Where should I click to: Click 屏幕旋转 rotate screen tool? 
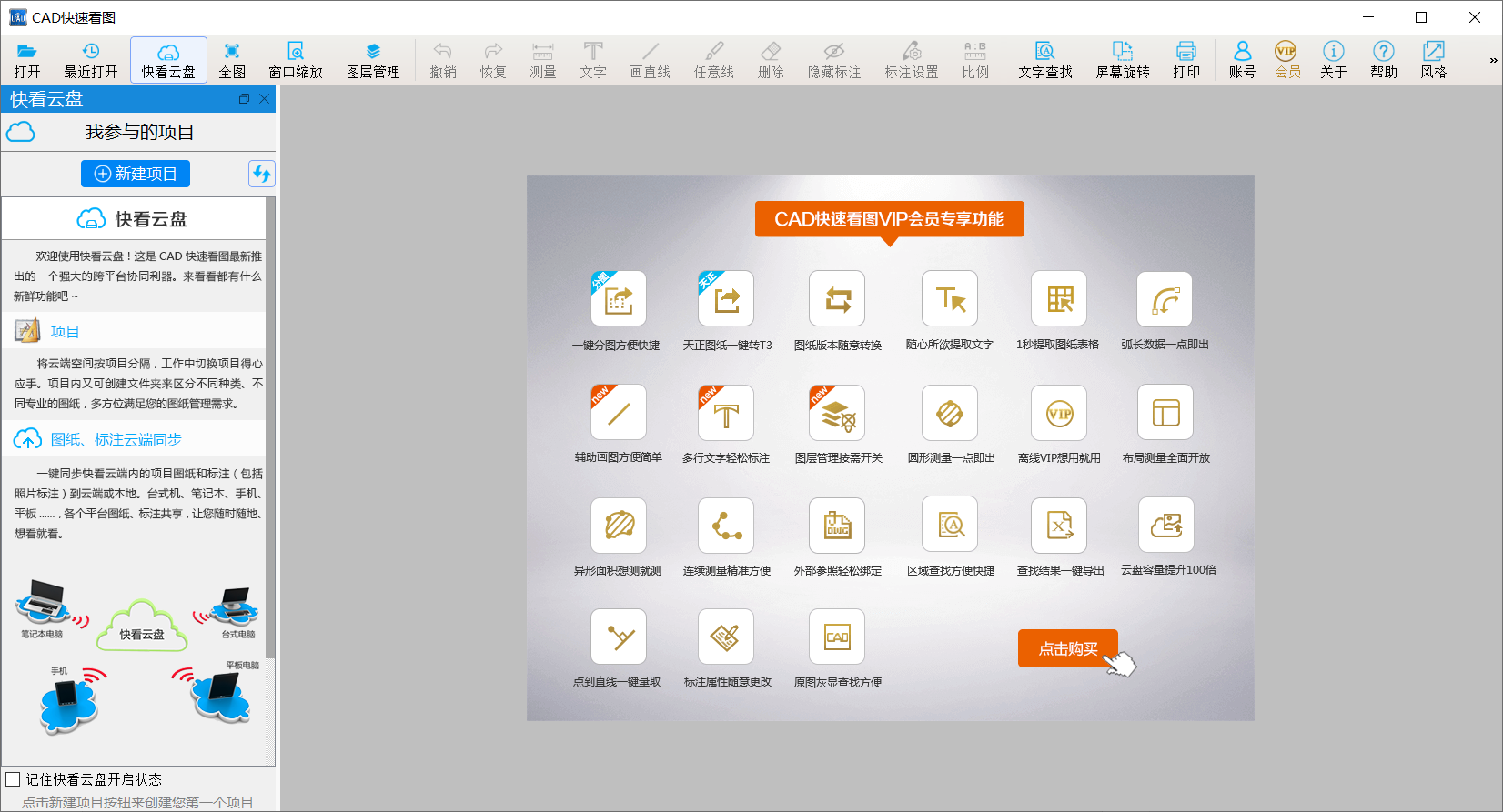pos(1123,61)
